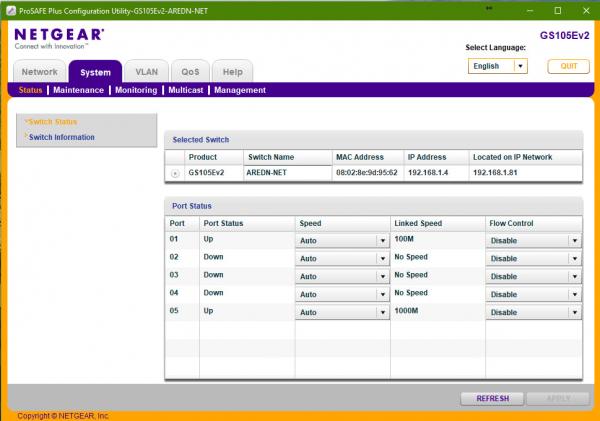Click No Speed value for port 02
The width and height of the screenshot is (600, 421).
click(411, 257)
